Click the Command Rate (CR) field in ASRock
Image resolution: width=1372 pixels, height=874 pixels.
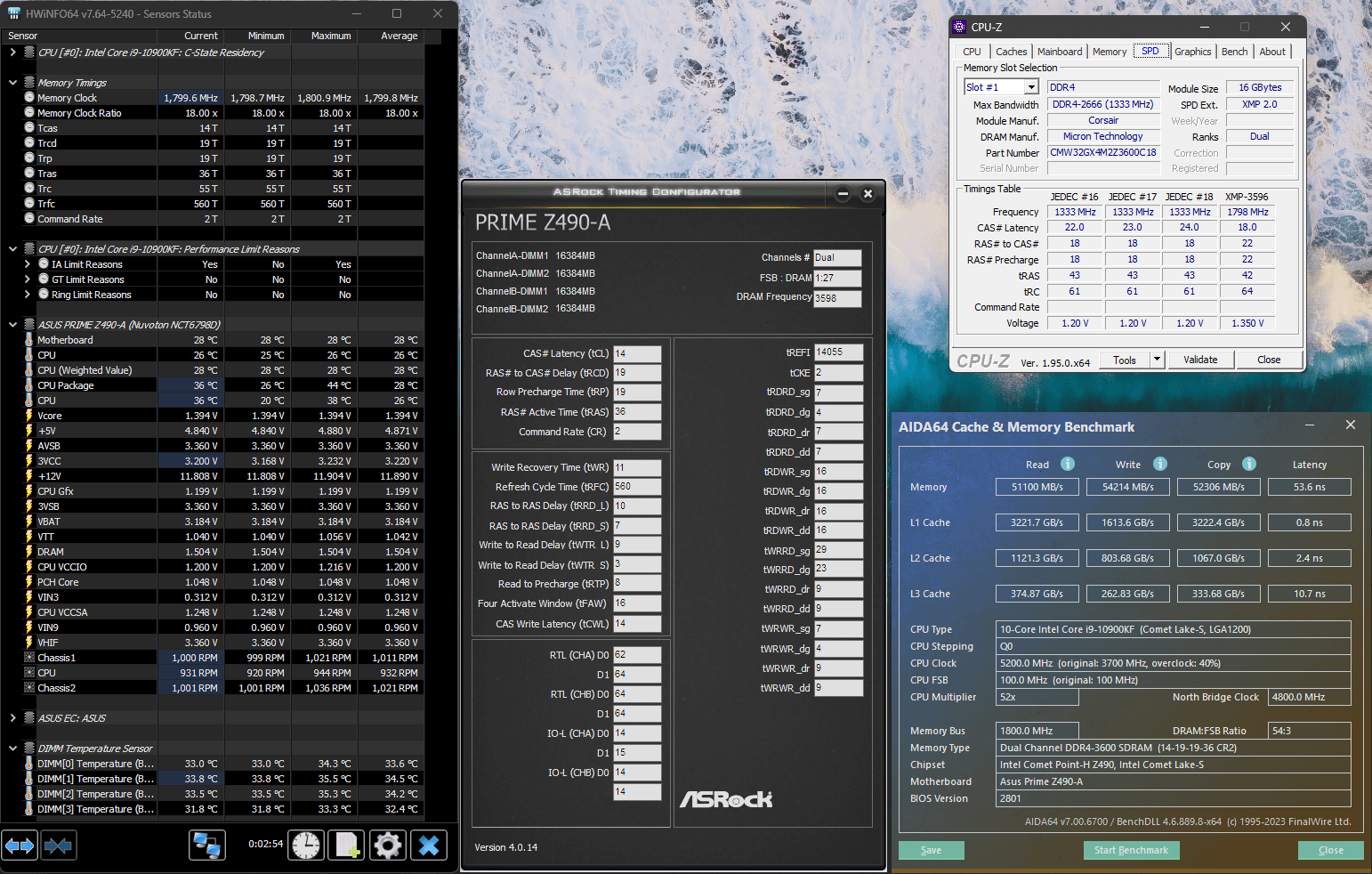click(x=637, y=432)
